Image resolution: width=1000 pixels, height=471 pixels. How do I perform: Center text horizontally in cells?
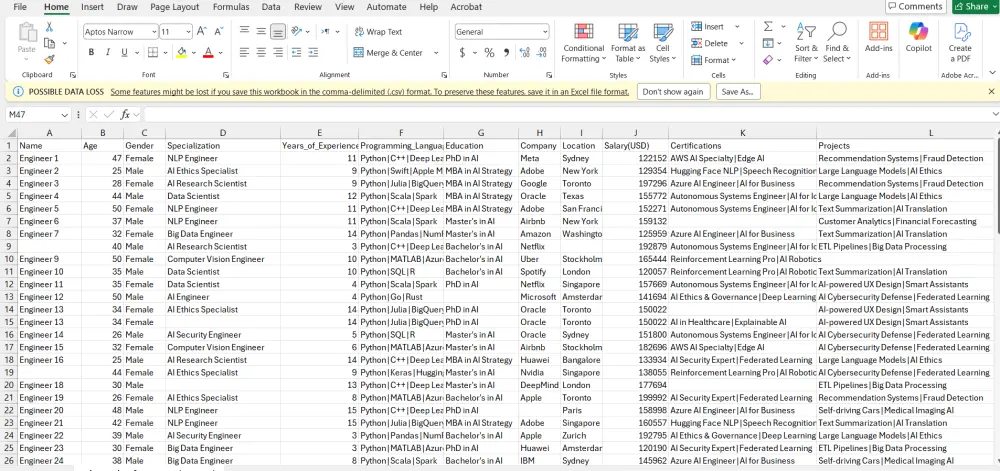coord(261,52)
